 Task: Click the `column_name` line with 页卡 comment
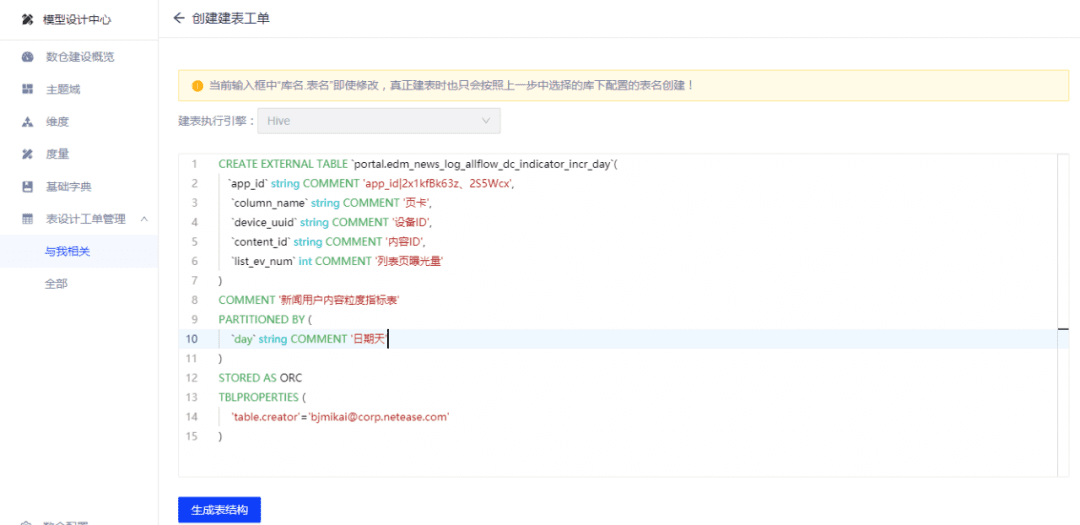tap(331, 203)
